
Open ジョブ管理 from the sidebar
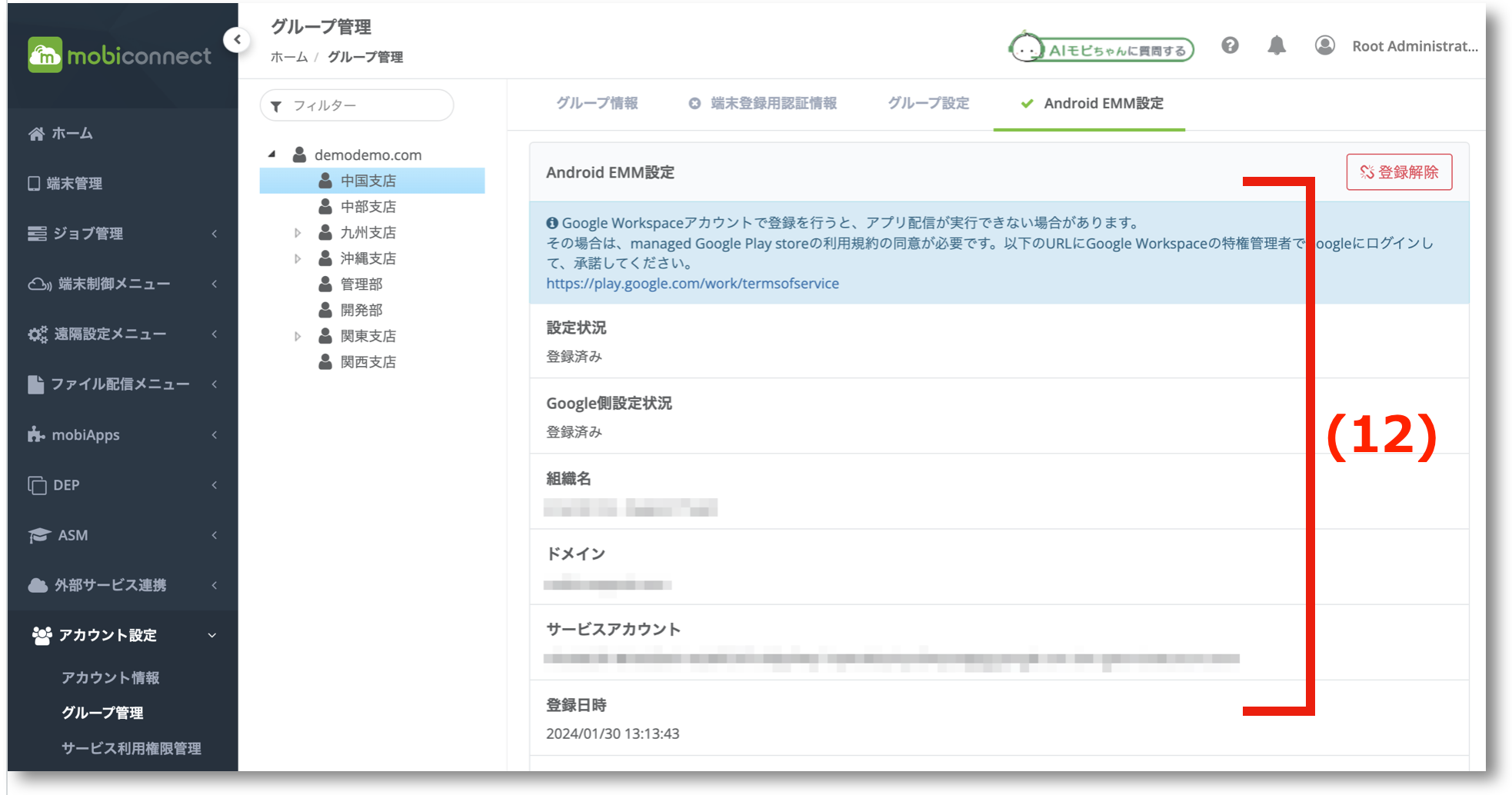pos(36,233)
